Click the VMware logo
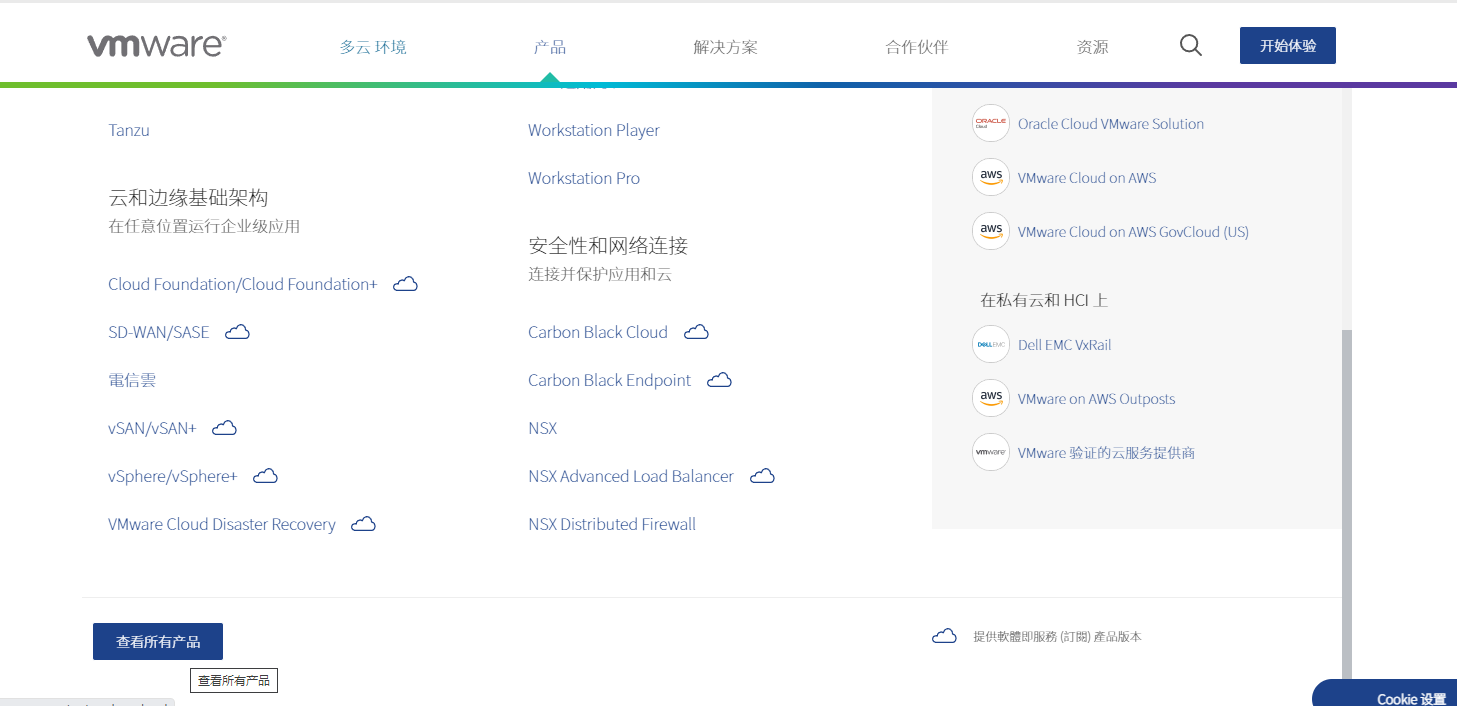The width and height of the screenshot is (1457, 706). (156, 46)
